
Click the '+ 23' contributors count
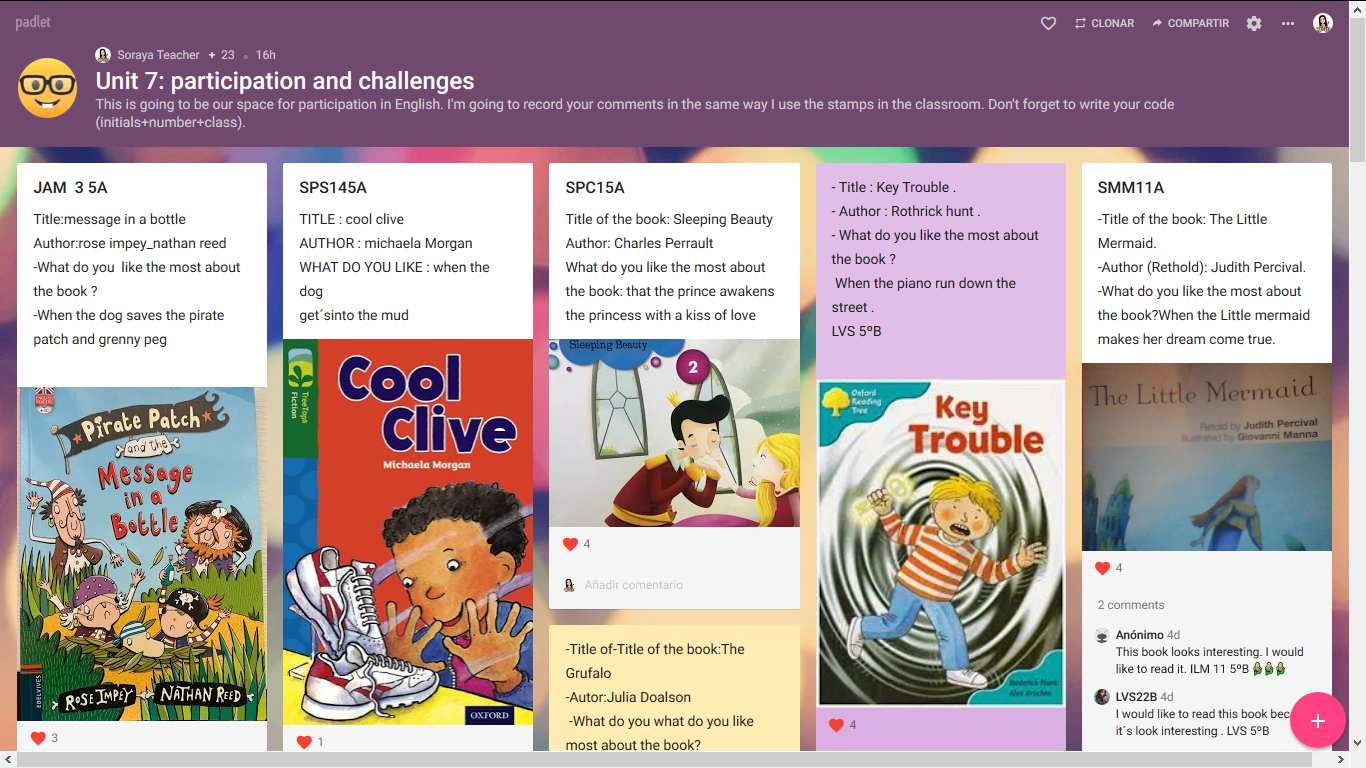[x=221, y=55]
